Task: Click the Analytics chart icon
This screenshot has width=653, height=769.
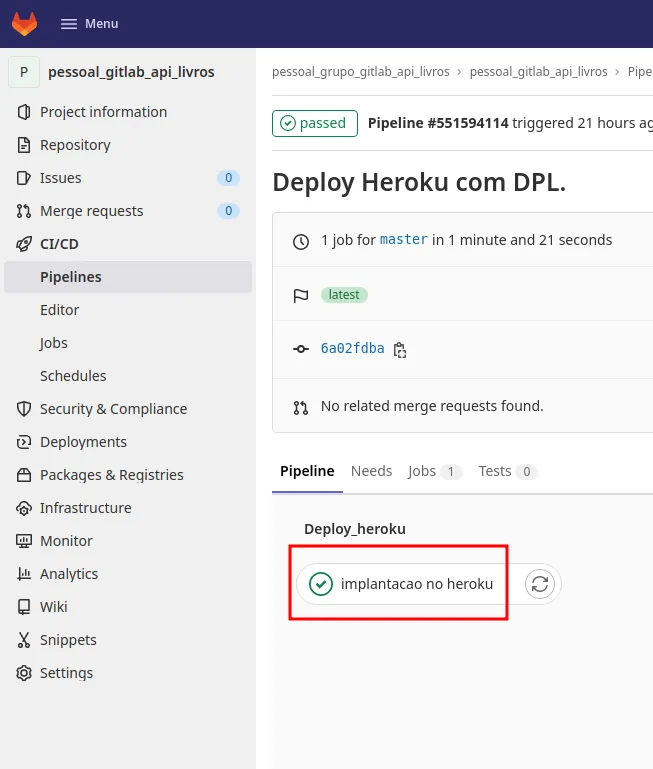Action: click(x=24, y=574)
